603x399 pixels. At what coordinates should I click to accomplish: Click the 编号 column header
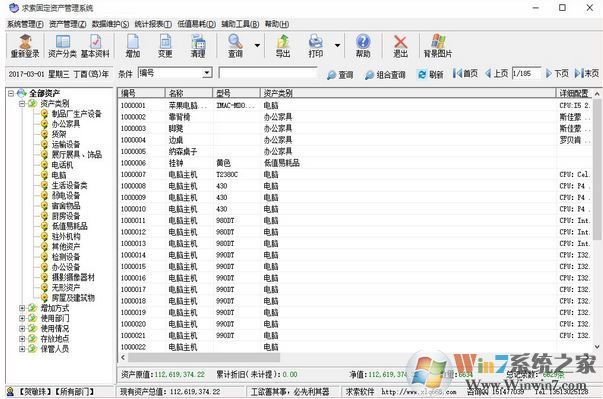[x=142, y=93]
